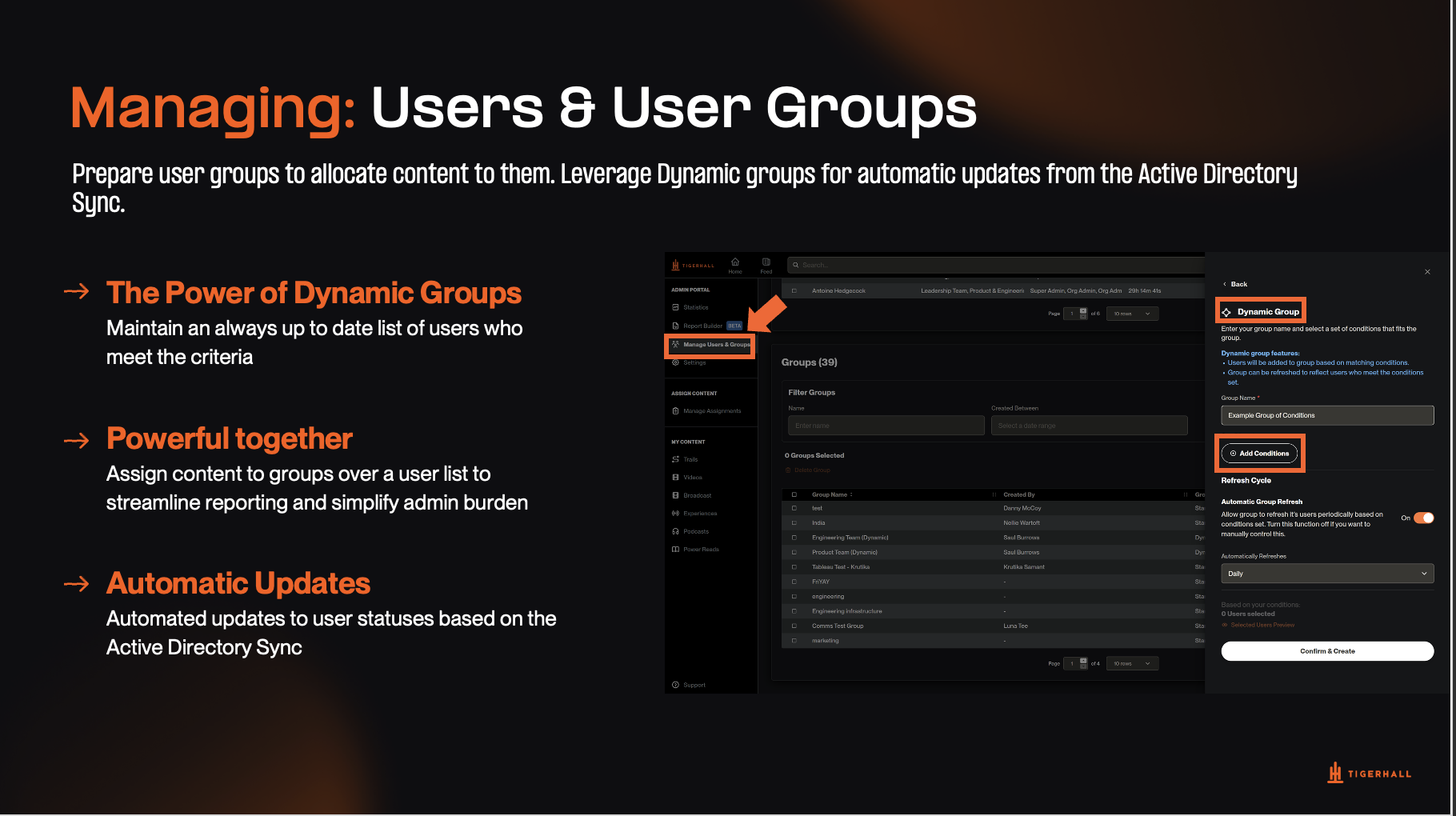The height and width of the screenshot is (816, 1456).
Task: Click the BETA badge next to Report Builder
Action: [734, 326]
